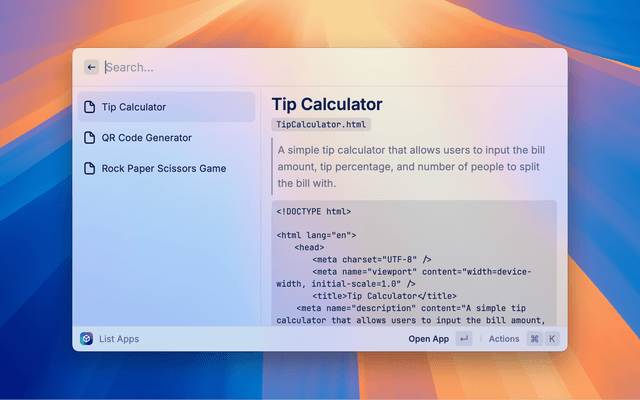The width and height of the screenshot is (640, 400).
Task: Click the Rock Paper Scissors document icon
Action: coord(90,168)
